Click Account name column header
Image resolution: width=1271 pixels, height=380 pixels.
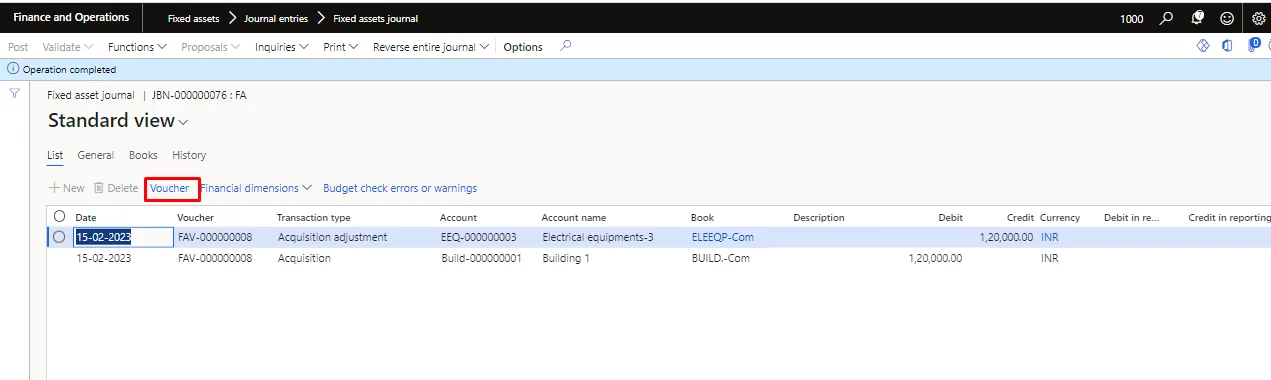(x=574, y=217)
